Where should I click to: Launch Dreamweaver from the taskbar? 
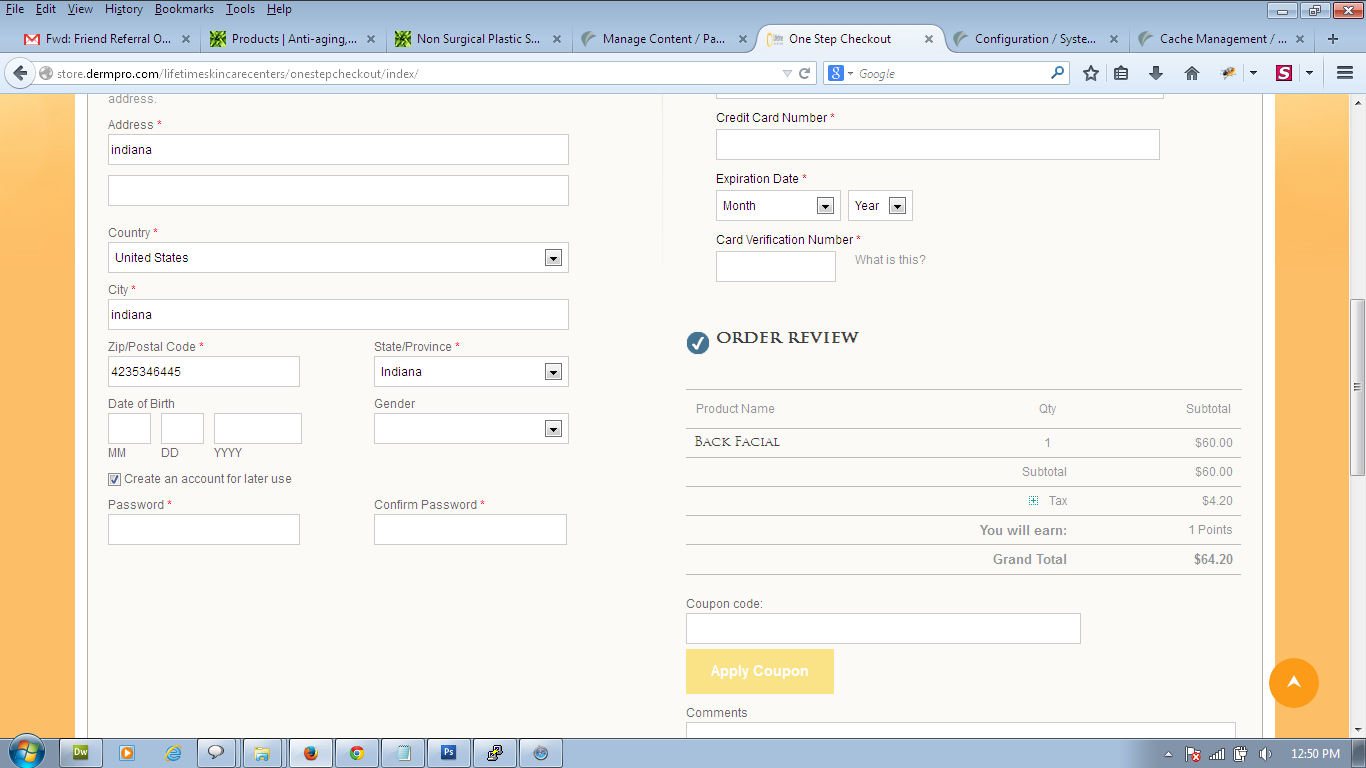tap(82, 753)
